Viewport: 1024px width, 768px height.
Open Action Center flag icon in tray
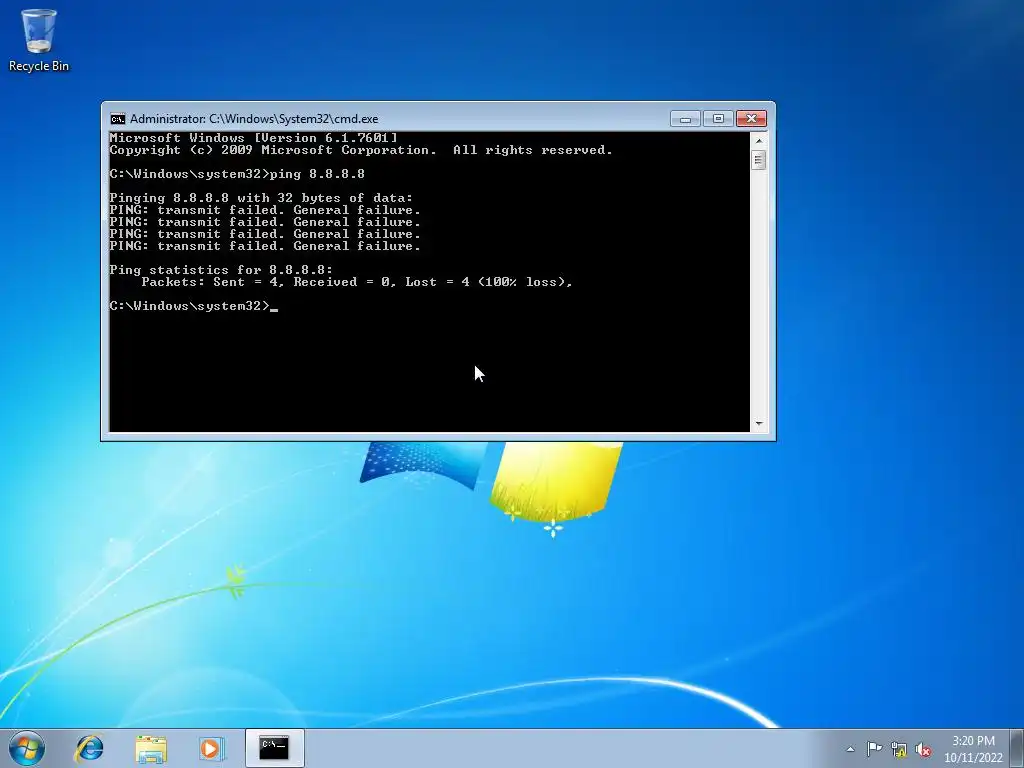click(x=874, y=749)
